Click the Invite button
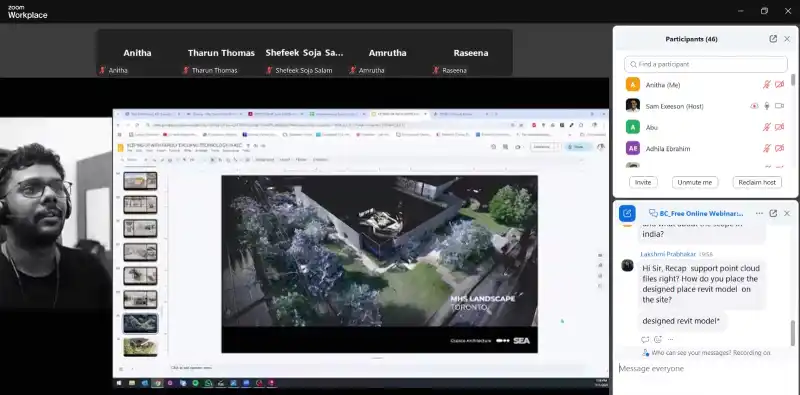The width and height of the screenshot is (800, 395). click(x=643, y=182)
